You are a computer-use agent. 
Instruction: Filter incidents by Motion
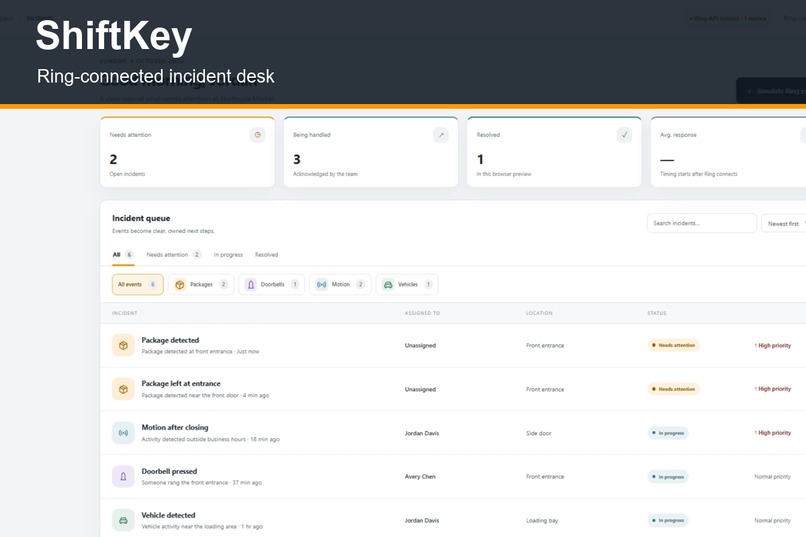(340, 284)
